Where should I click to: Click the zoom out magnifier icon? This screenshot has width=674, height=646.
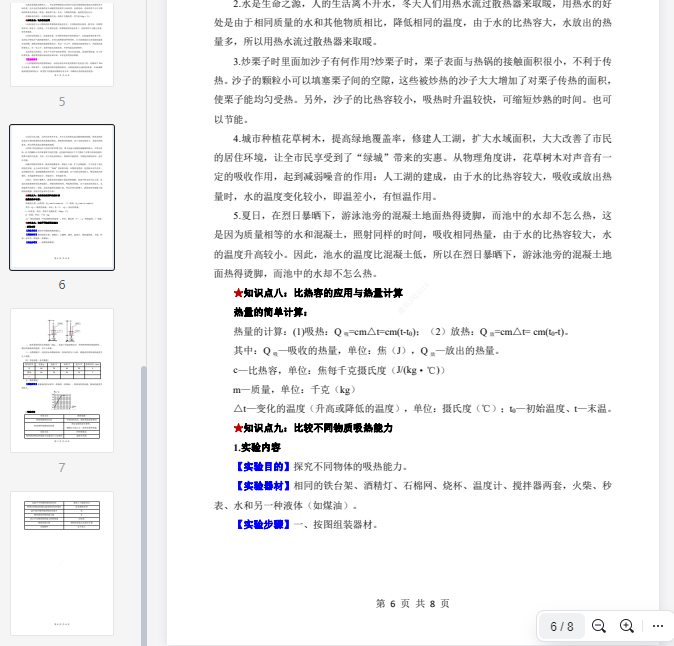click(x=599, y=626)
